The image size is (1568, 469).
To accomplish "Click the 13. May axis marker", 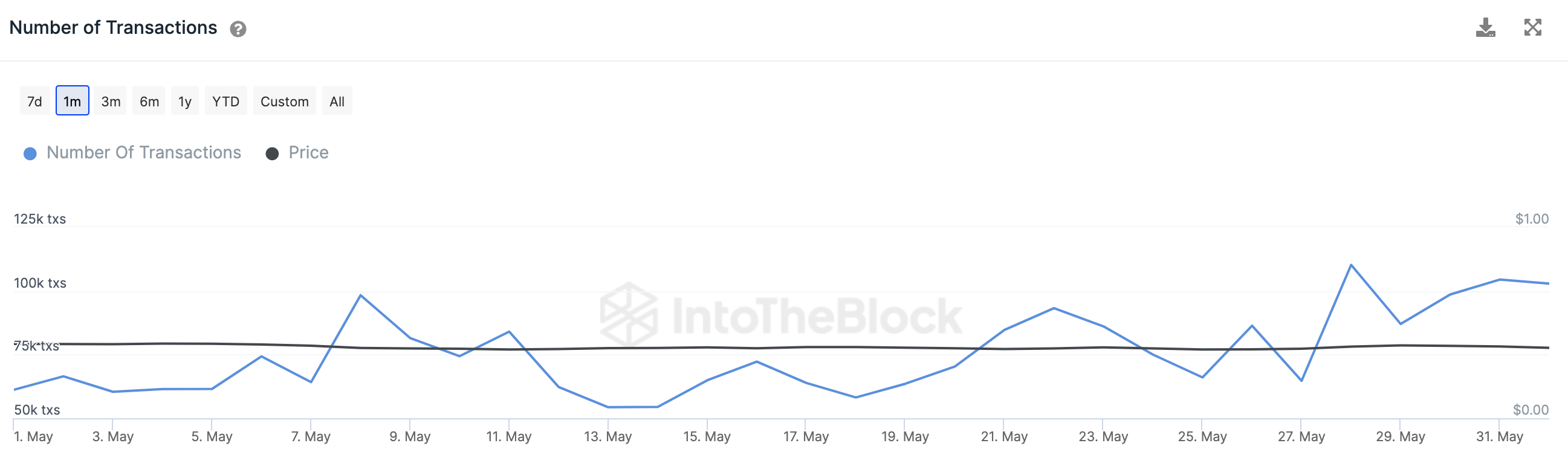I will (607, 436).
